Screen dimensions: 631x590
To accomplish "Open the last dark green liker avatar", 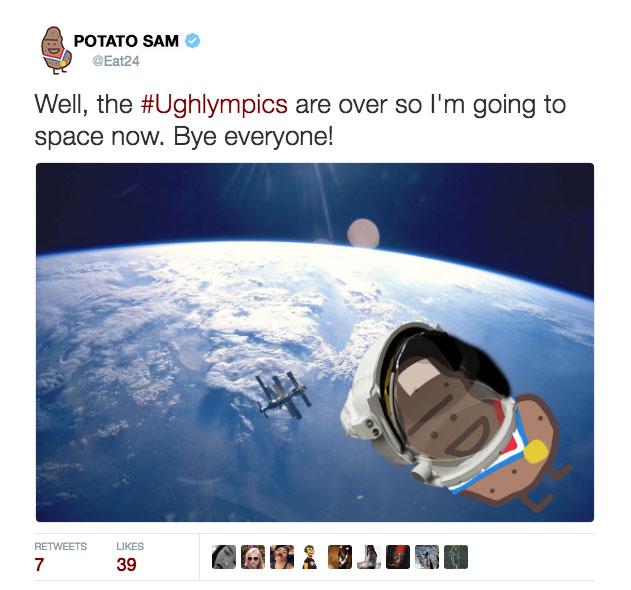I will [456, 557].
